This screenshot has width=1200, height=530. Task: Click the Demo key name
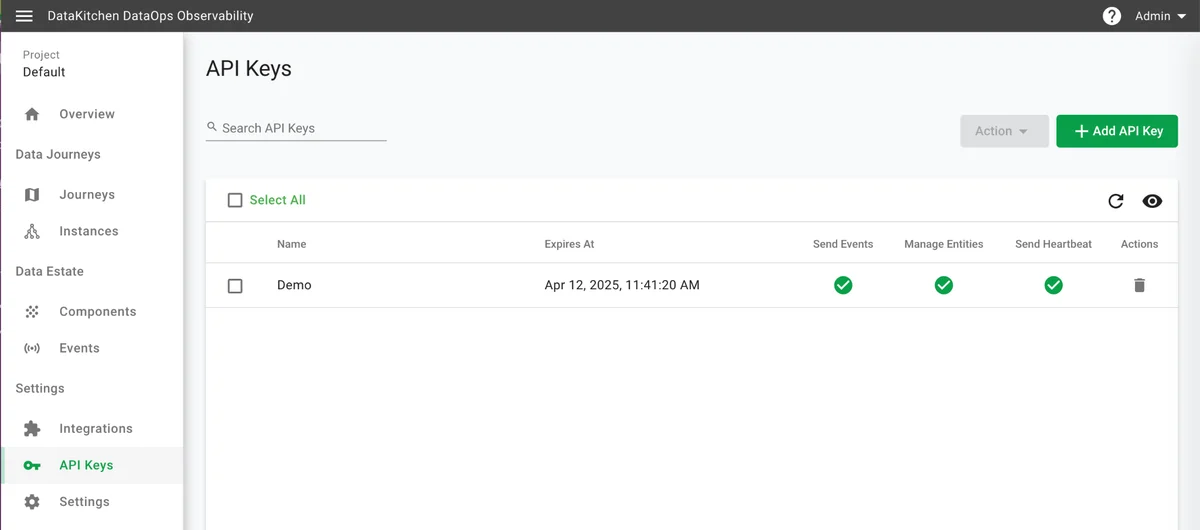294,285
